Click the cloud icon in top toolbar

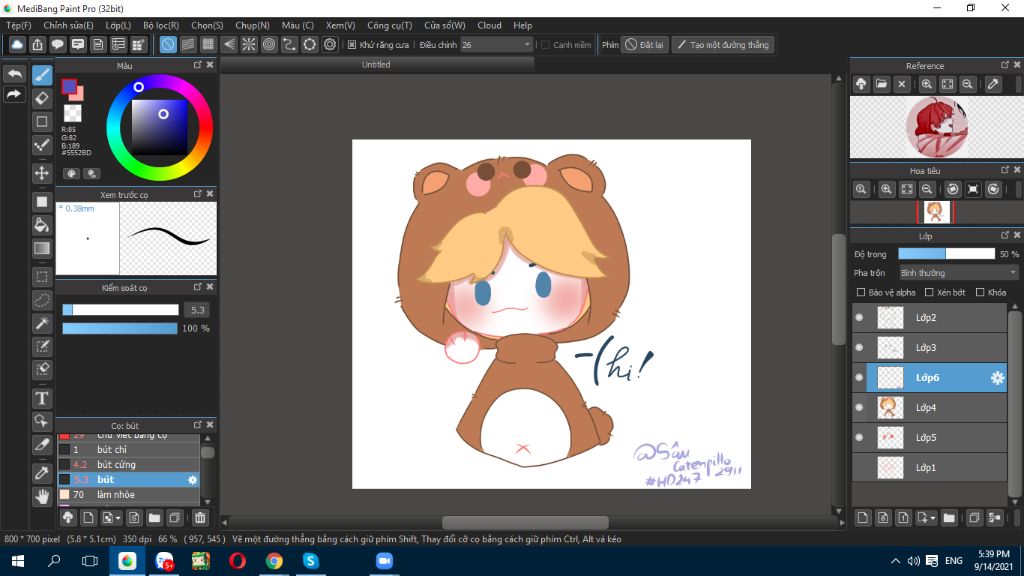click(17, 44)
